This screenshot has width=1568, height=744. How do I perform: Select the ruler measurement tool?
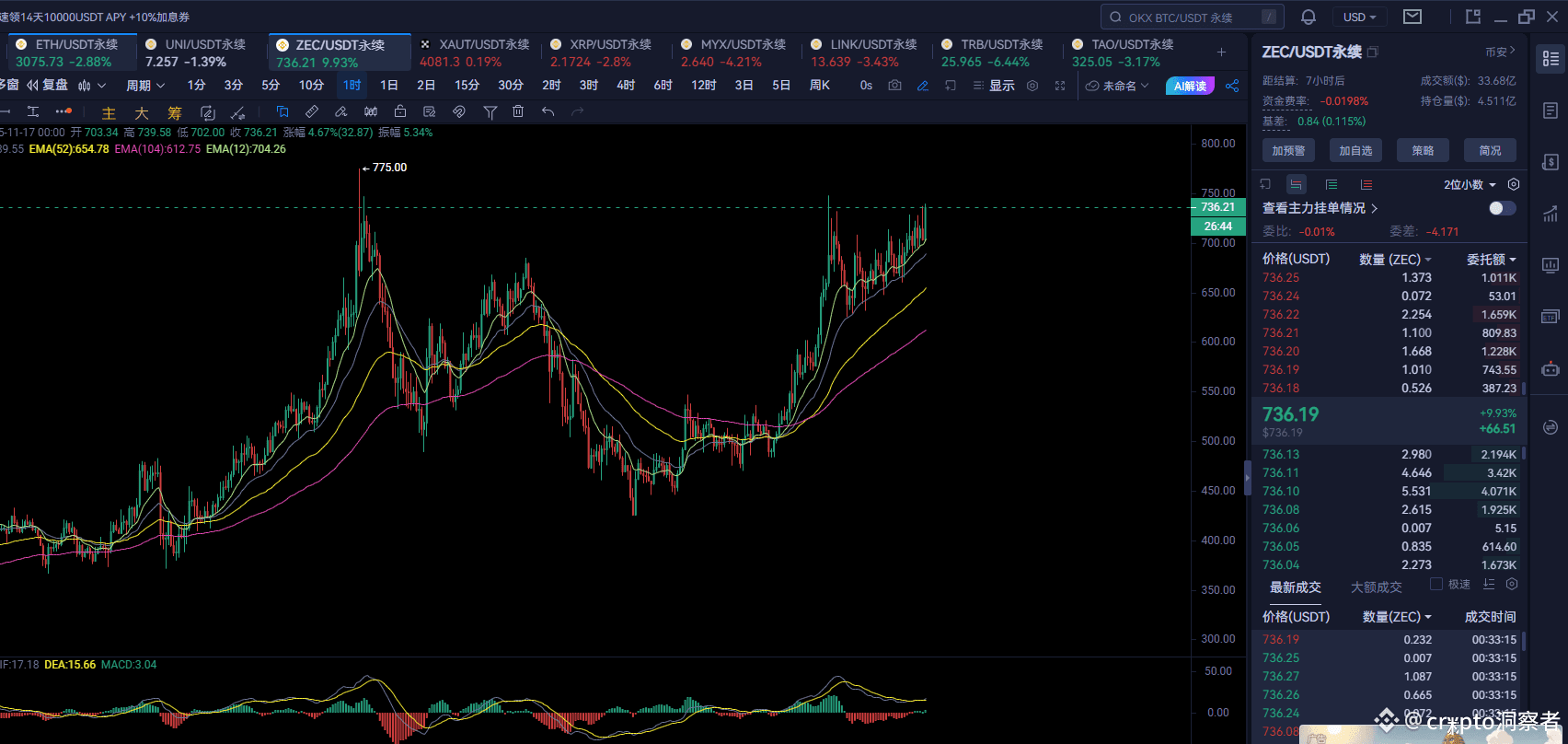point(312,112)
